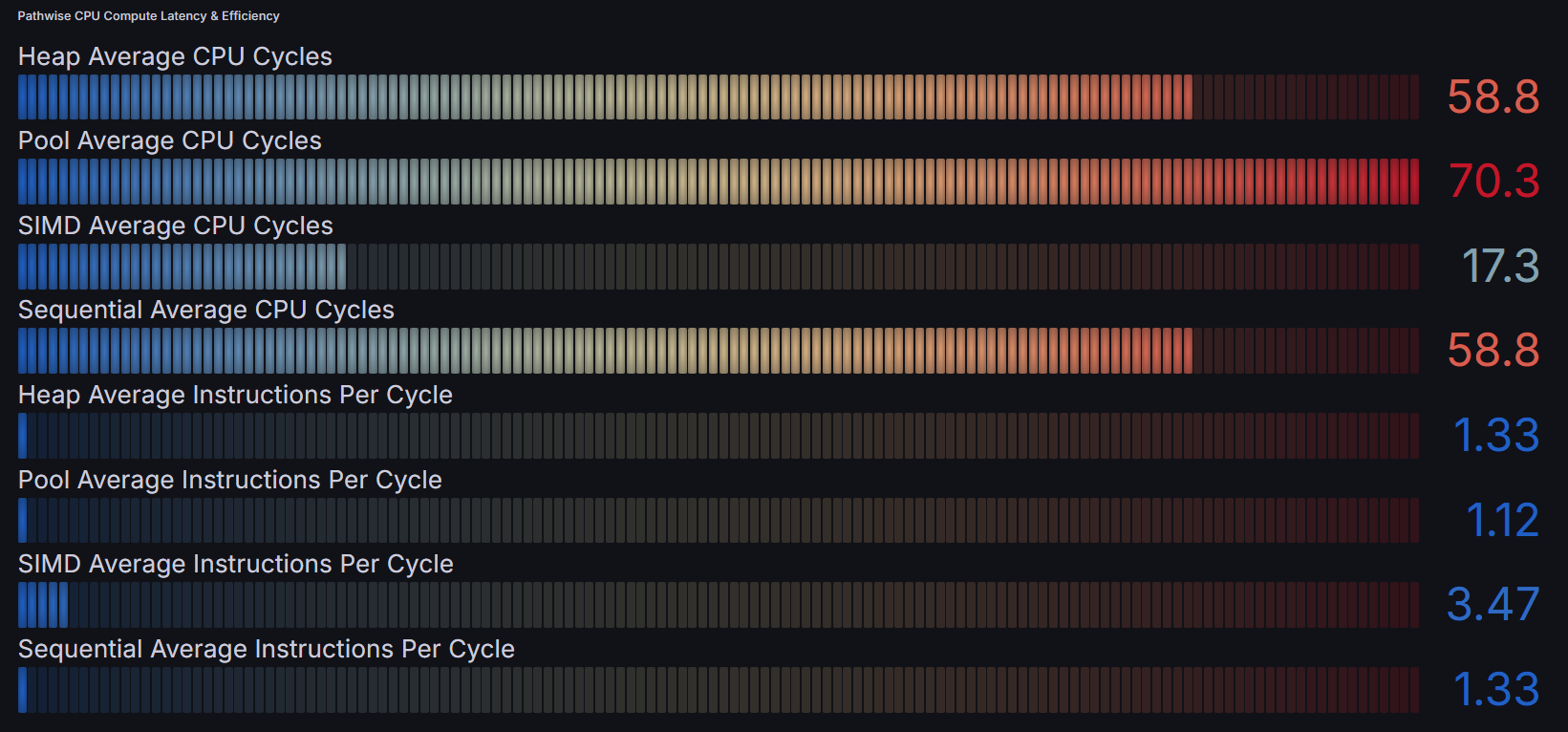Select the SIMD Average CPU Cycles label
This screenshot has height=732, width=1568.
[176, 226]
